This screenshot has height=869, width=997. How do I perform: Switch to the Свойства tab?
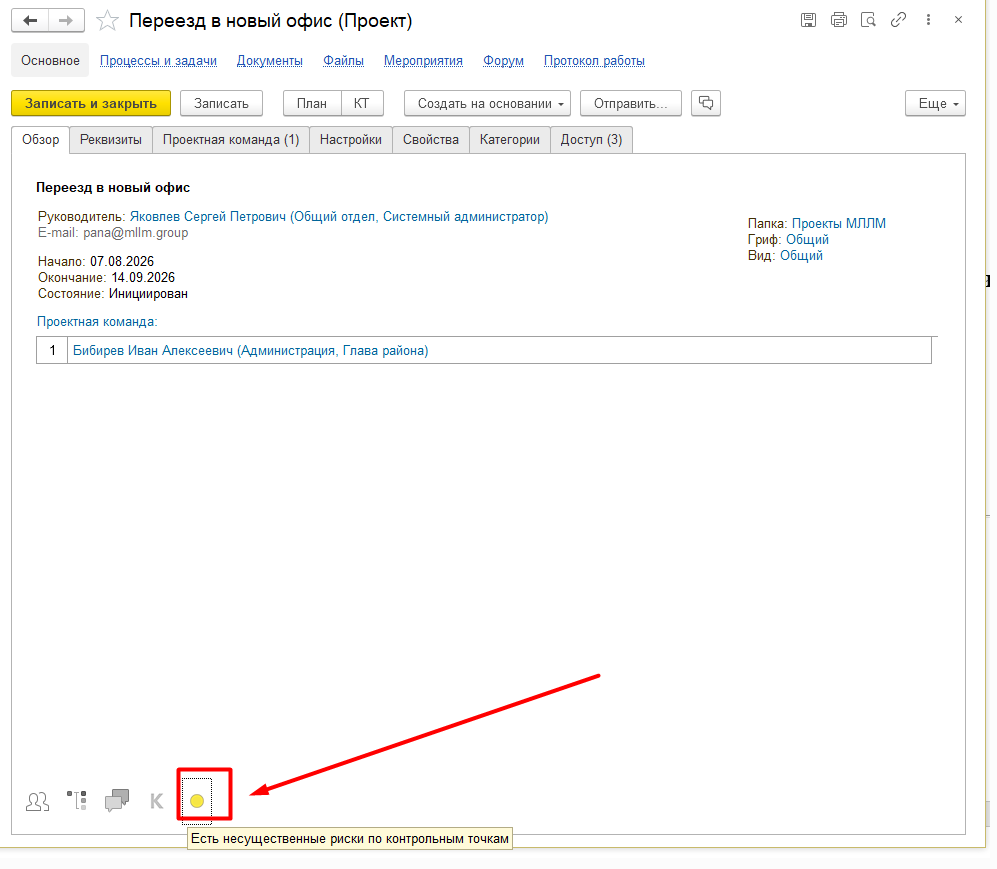pyautogui.click(x=430, y=140)
